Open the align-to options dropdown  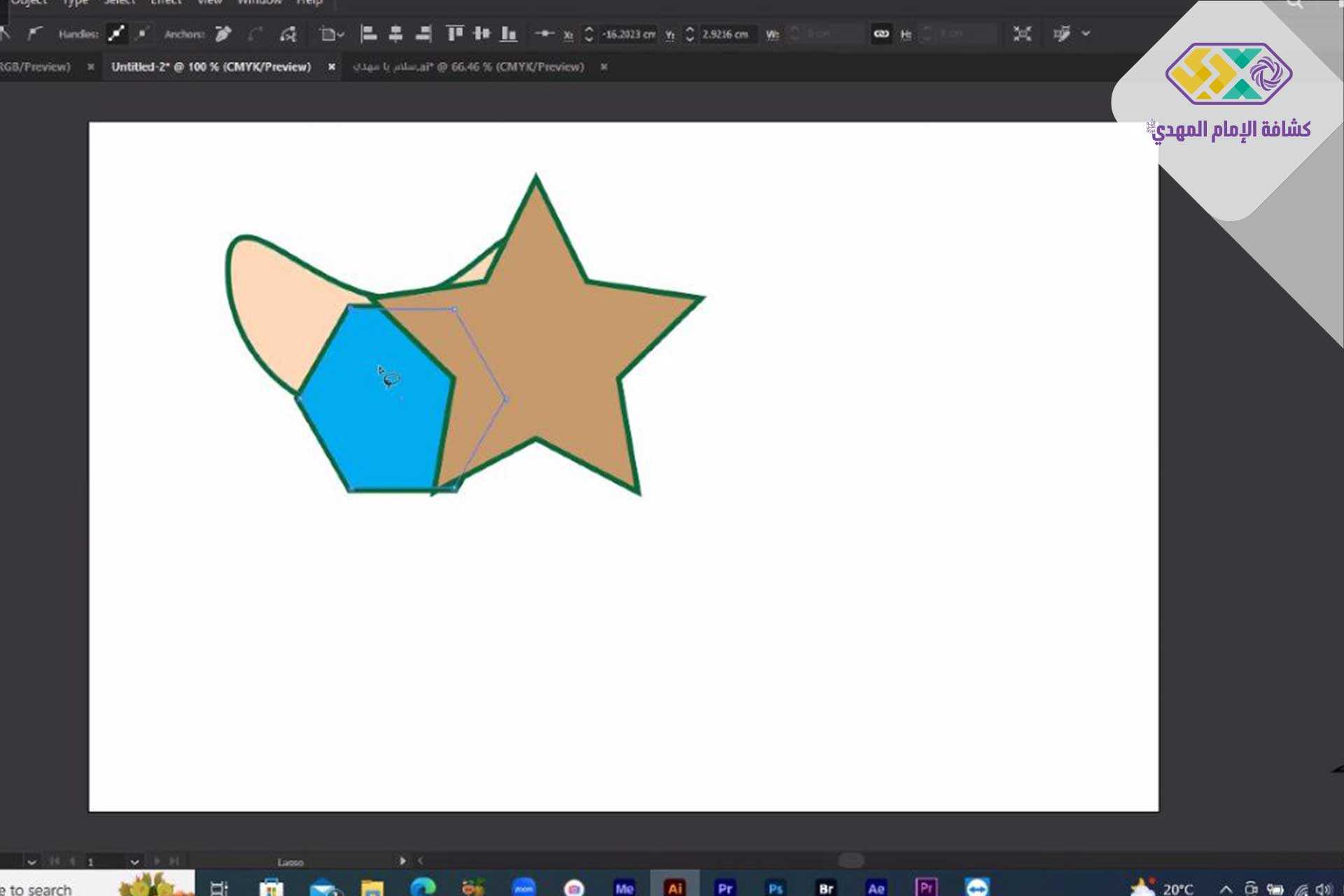[332, 34]
